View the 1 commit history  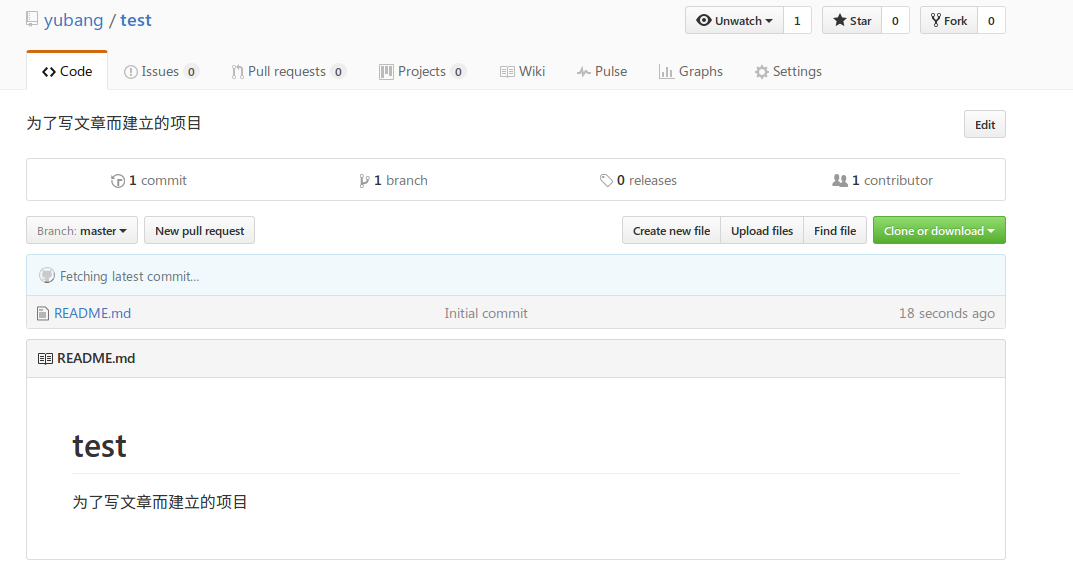(148, 181)
